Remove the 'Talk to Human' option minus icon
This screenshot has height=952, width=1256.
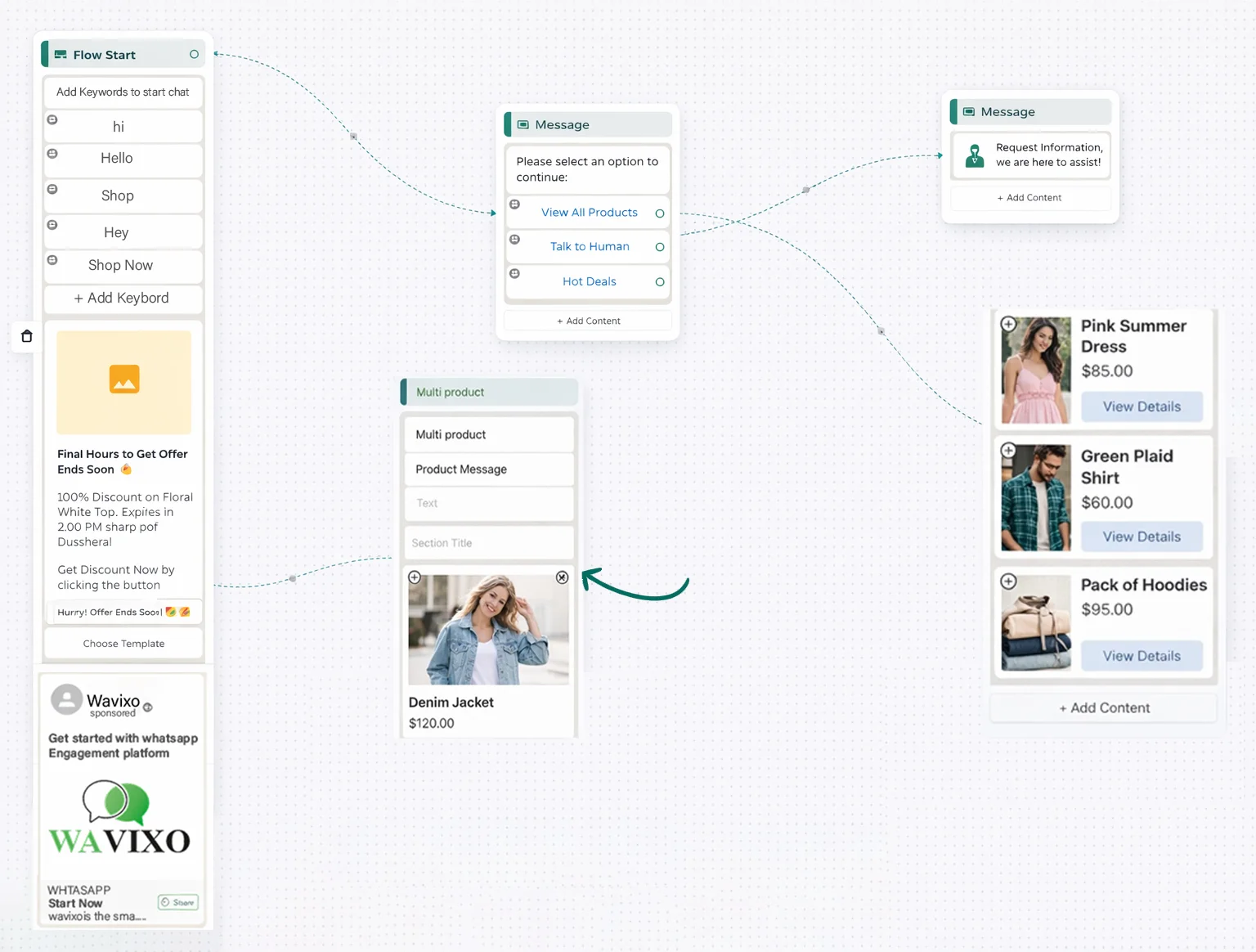[x=514, y=240]
